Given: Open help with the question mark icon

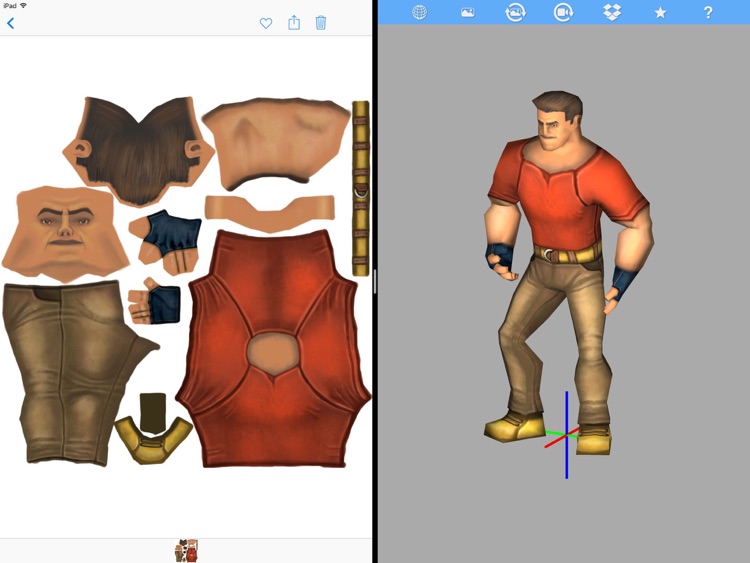Looking at the screenshot, I should (x=708, y=12).
